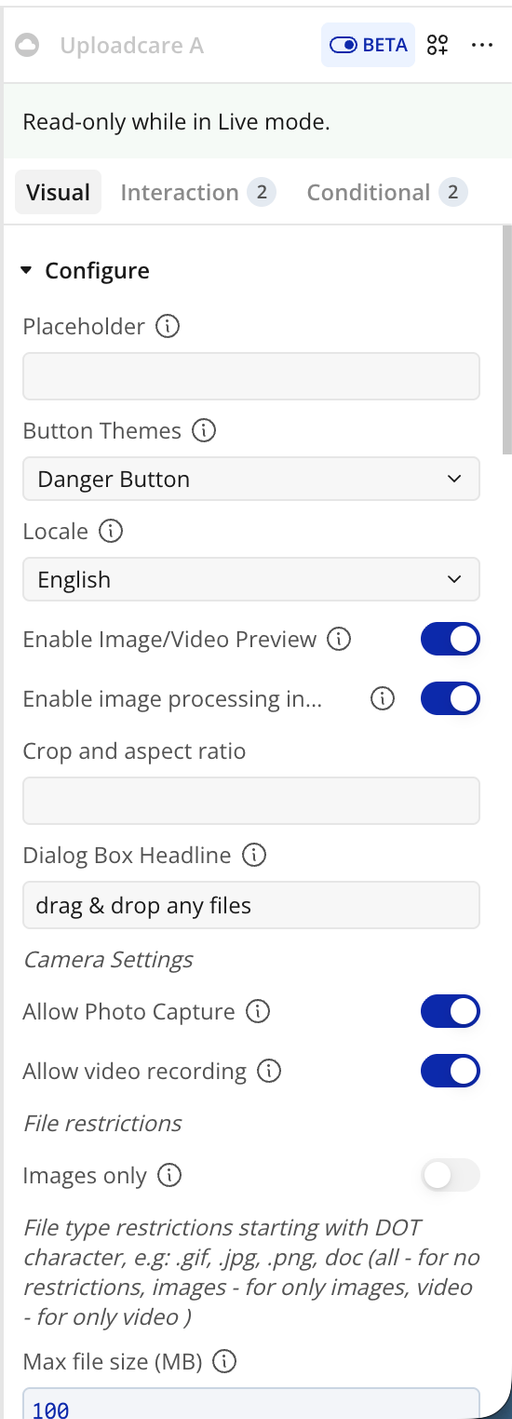Toggle the BETA switch
This screenshot has width=512, height=1419.
coord(368,45)
